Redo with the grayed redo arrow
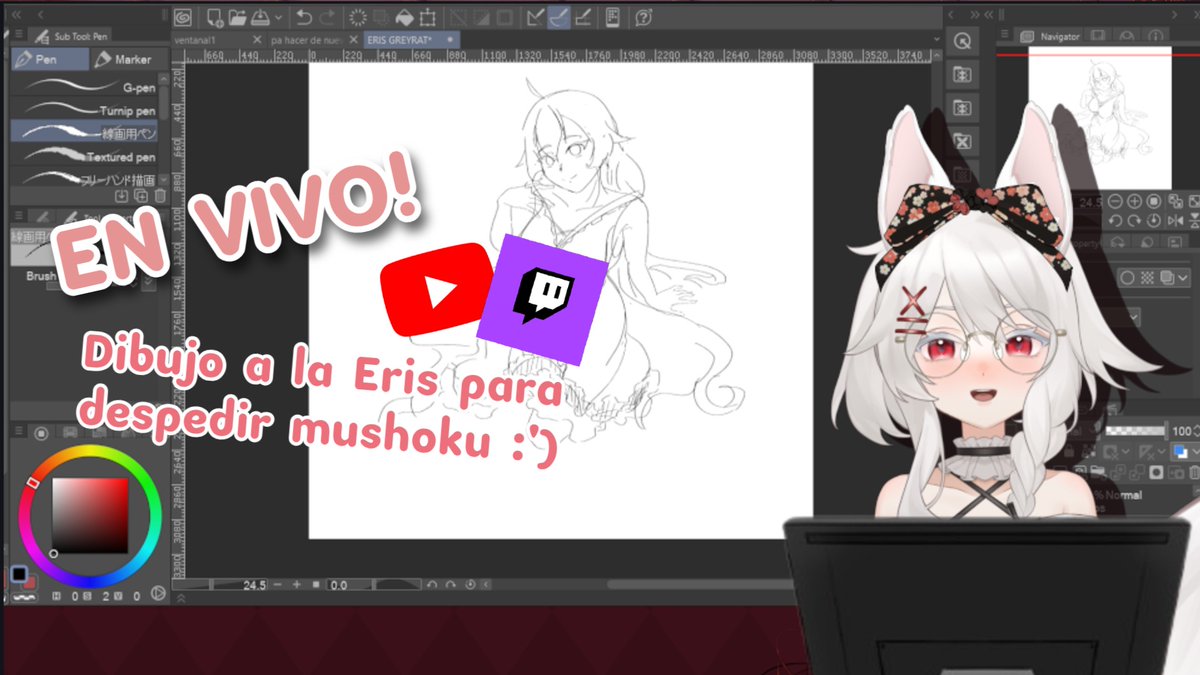Viewport: 1200px width, 675px height. pyautogui.click(x=326, y=17)
